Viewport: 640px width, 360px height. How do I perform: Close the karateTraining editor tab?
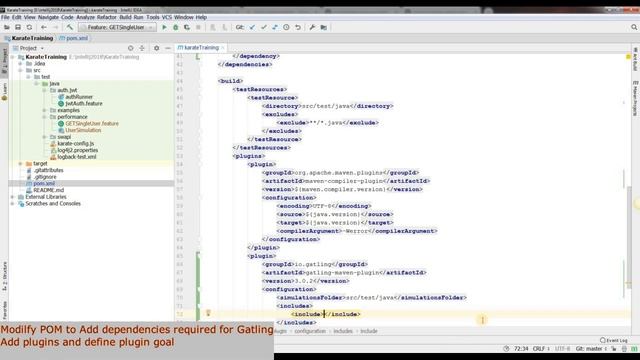[x=223, y=48]
